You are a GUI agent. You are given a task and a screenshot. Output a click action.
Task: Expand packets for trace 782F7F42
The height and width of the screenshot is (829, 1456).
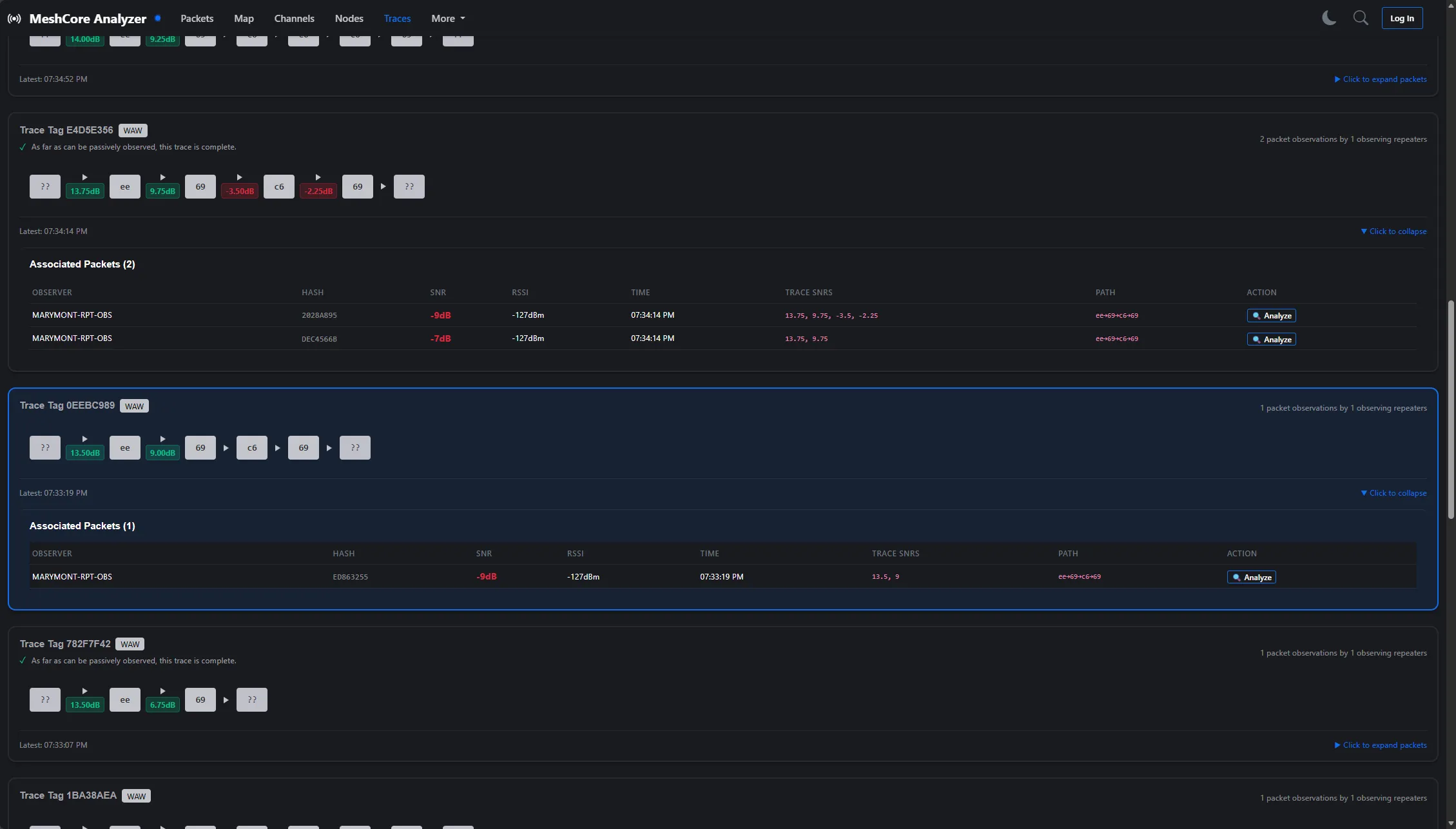[x=1380, y=745]
